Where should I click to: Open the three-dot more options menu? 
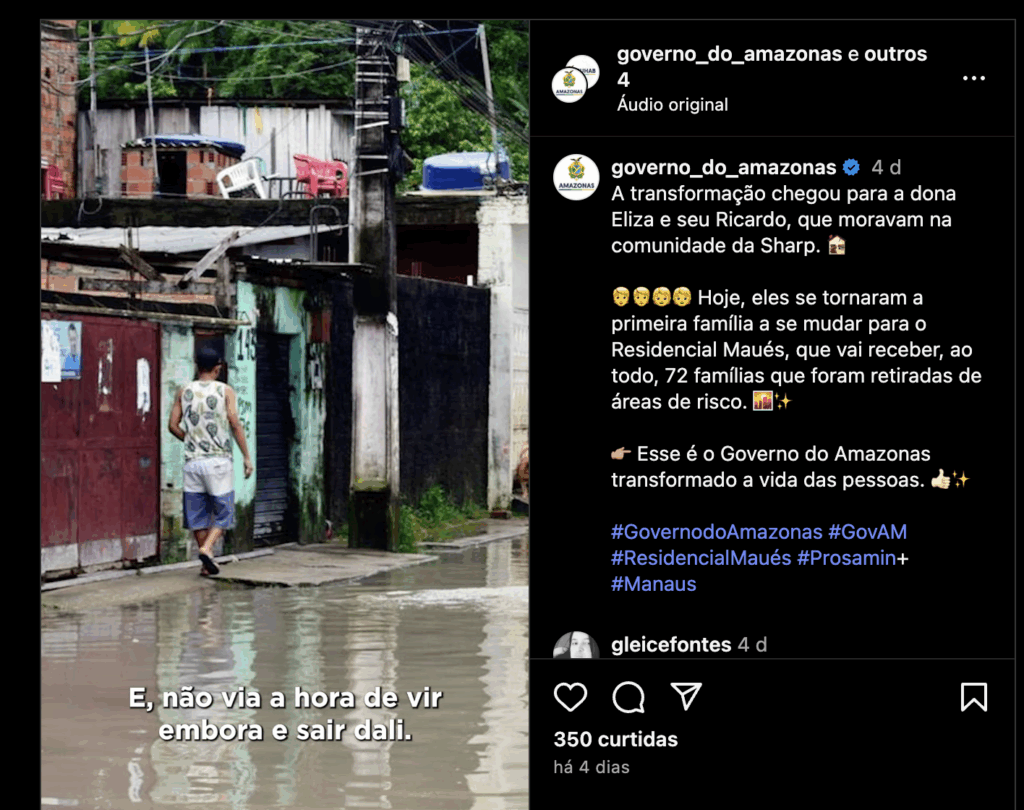point(973,78)
